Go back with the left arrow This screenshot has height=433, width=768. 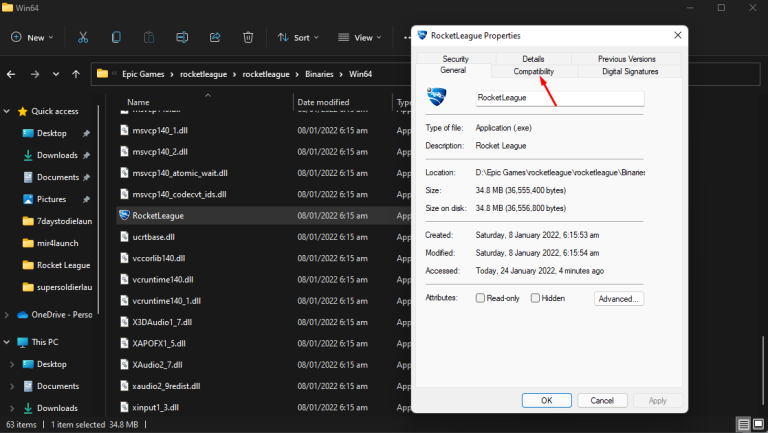click(x=11, y=74)
